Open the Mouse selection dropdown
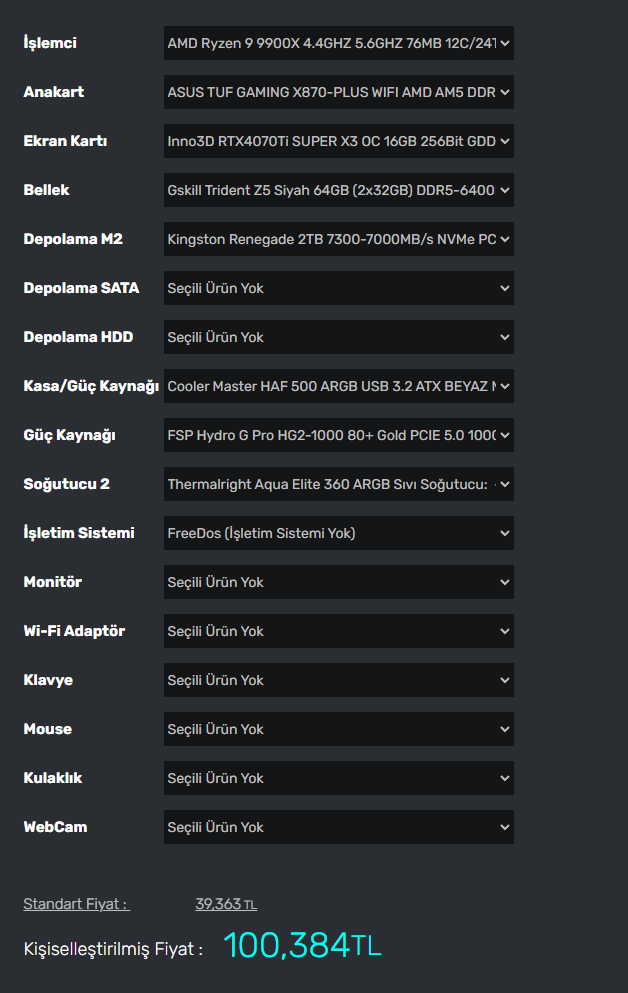 [338, 729]
